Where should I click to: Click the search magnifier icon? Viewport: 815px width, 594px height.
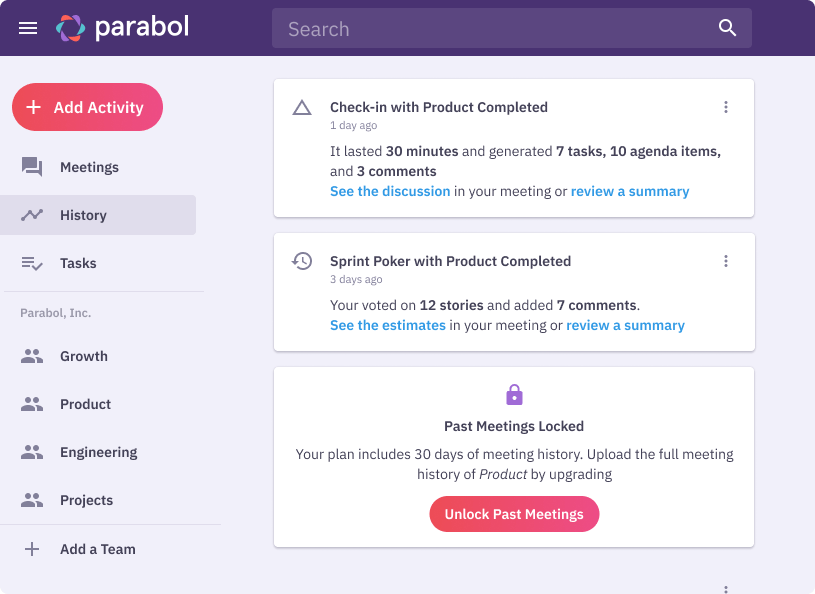pos(727,28)
